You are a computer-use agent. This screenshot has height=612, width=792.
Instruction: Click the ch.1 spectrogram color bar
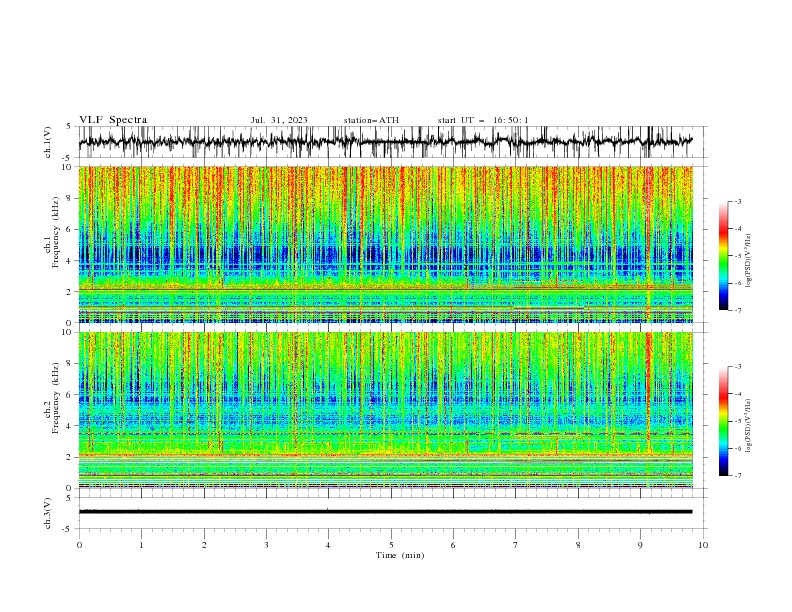(x=723, y=256)
